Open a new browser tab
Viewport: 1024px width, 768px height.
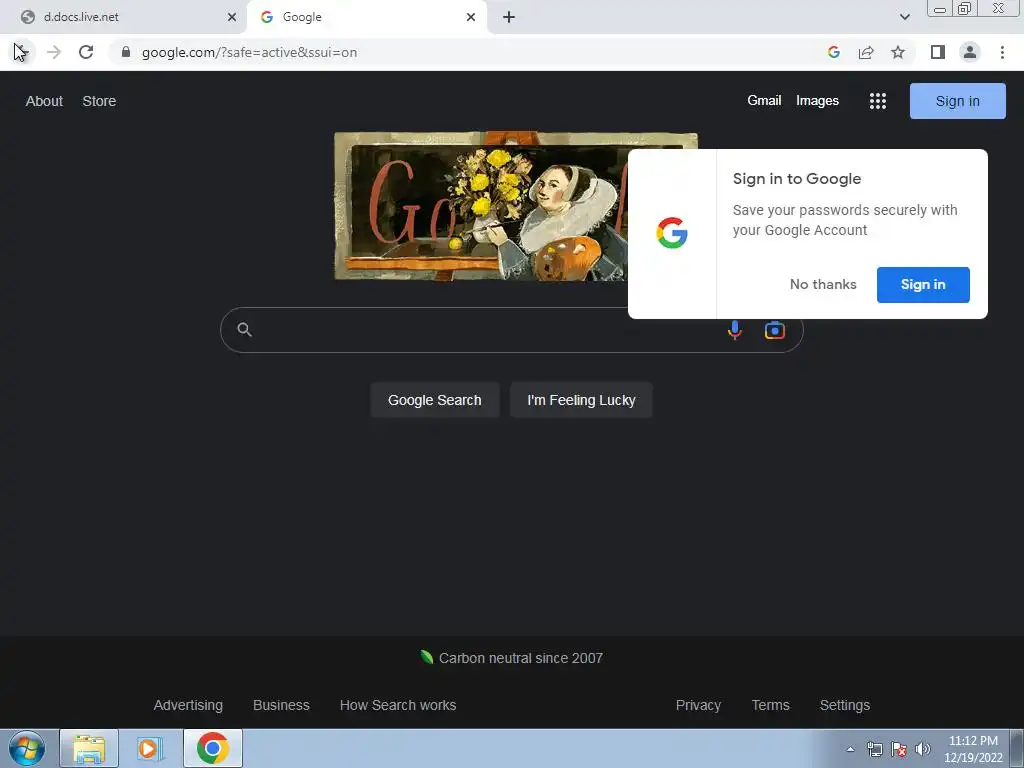(x=509, y=17)
